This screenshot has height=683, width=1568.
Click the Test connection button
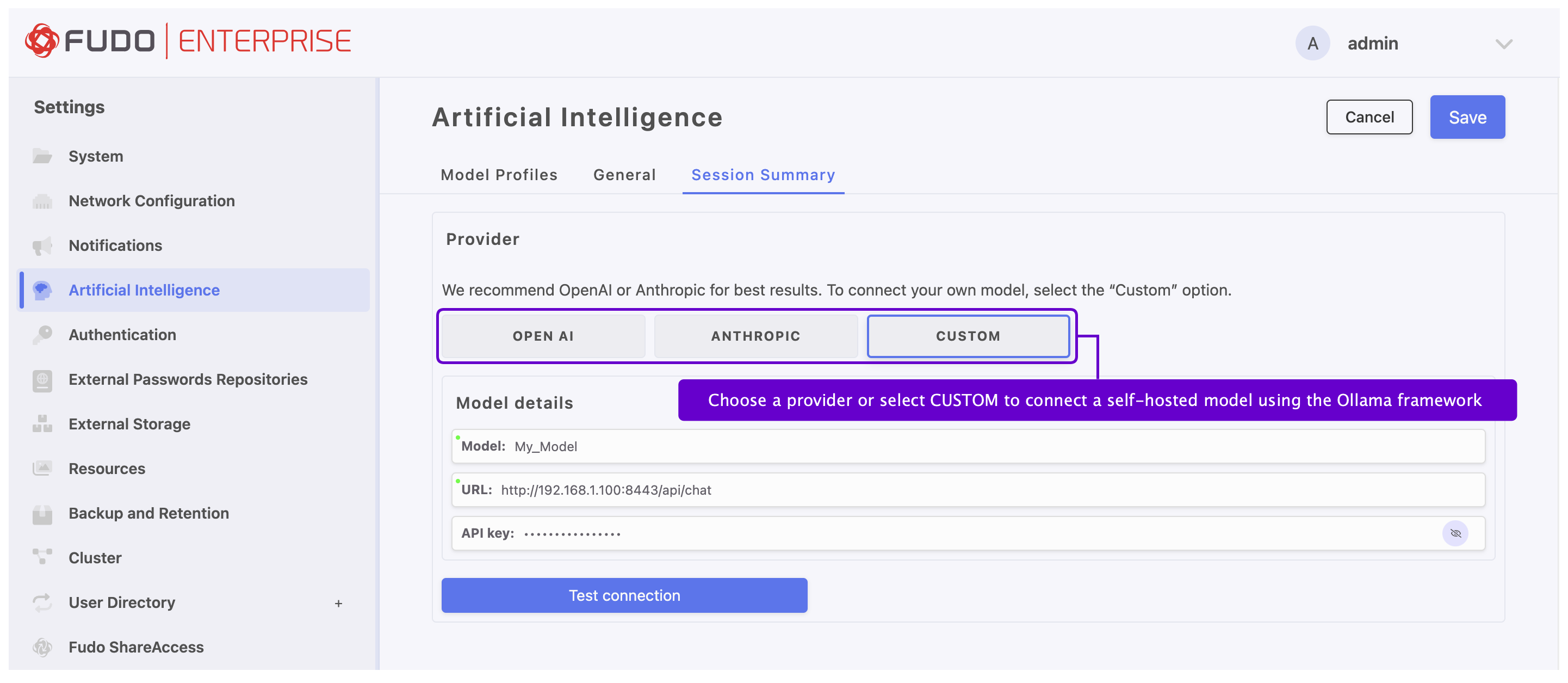pos(624,595)
